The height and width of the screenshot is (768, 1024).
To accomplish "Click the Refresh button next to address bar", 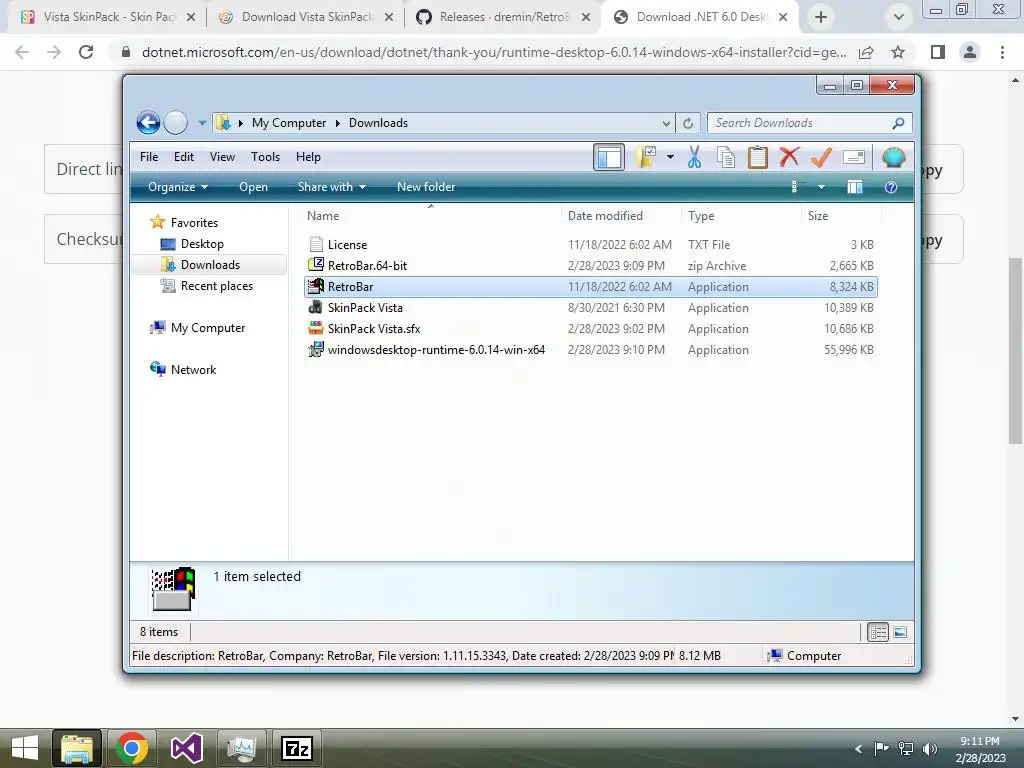I will click(688, 123).
